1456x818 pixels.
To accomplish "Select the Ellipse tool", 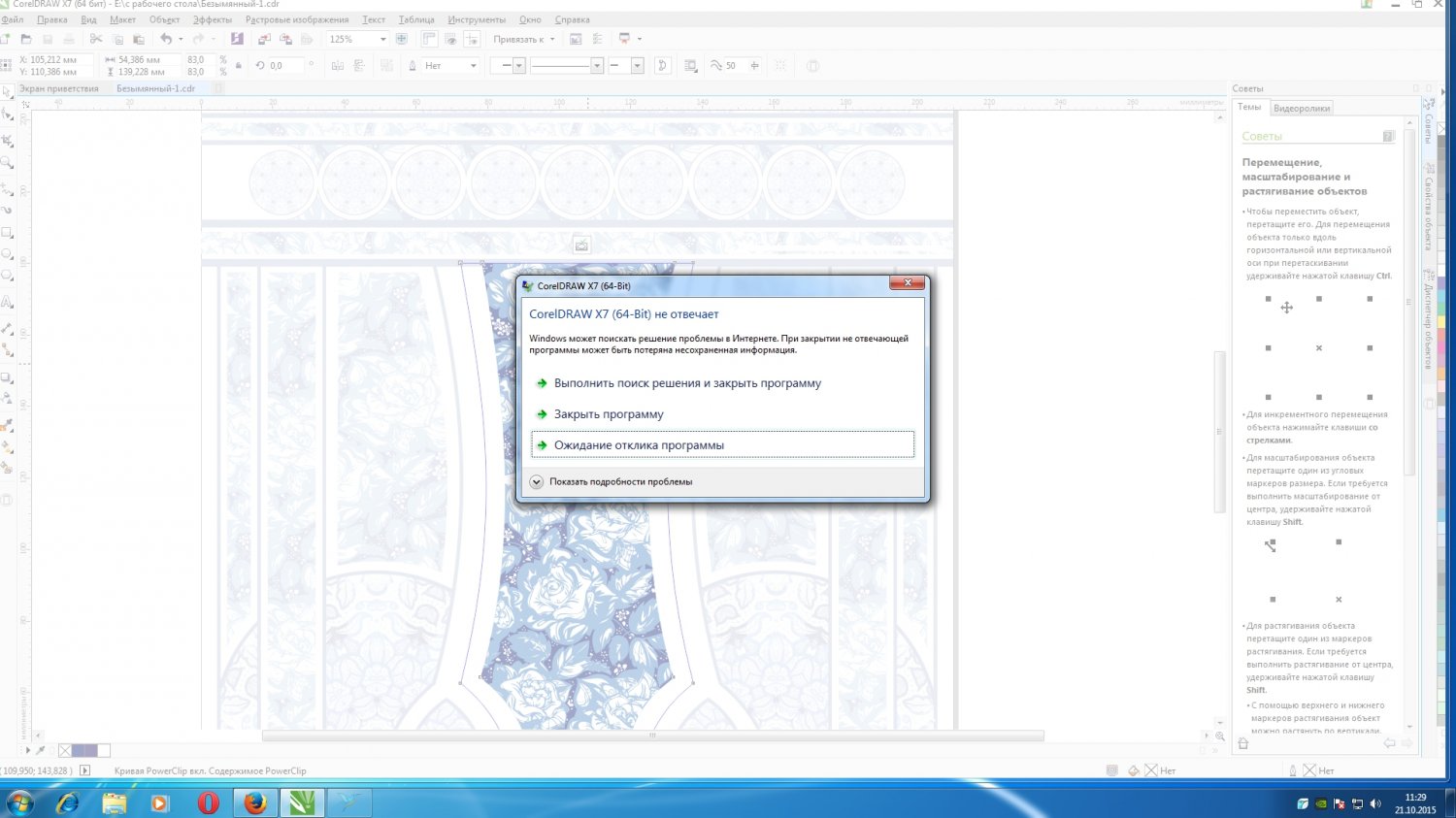I will coord(8,255).
